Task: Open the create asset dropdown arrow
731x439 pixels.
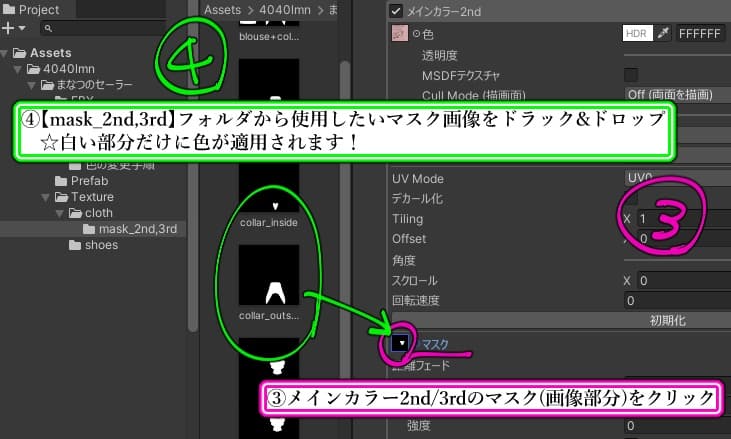Action: [x=22, y=29]
